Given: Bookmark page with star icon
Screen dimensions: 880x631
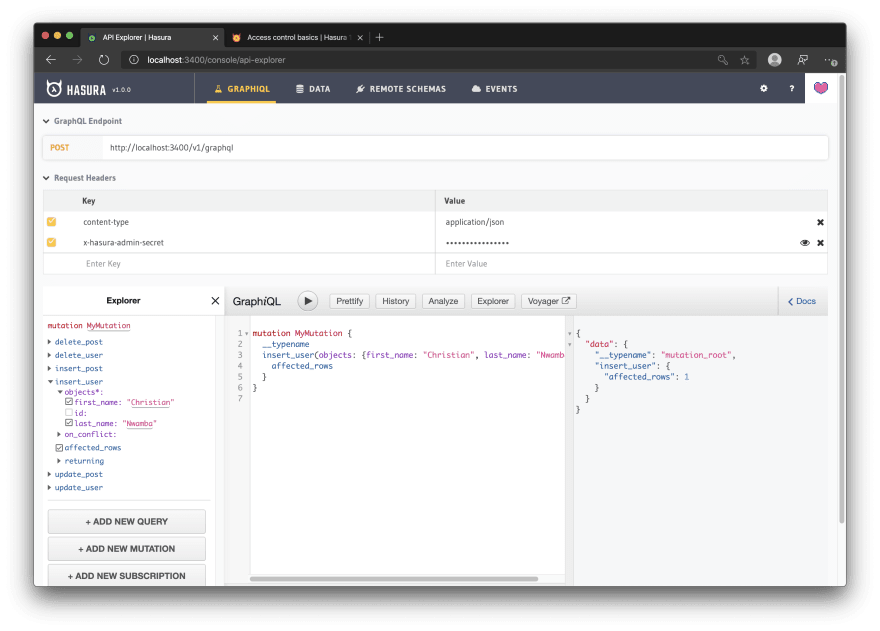Looking at the screenshot, I should [x=745, y=60].
